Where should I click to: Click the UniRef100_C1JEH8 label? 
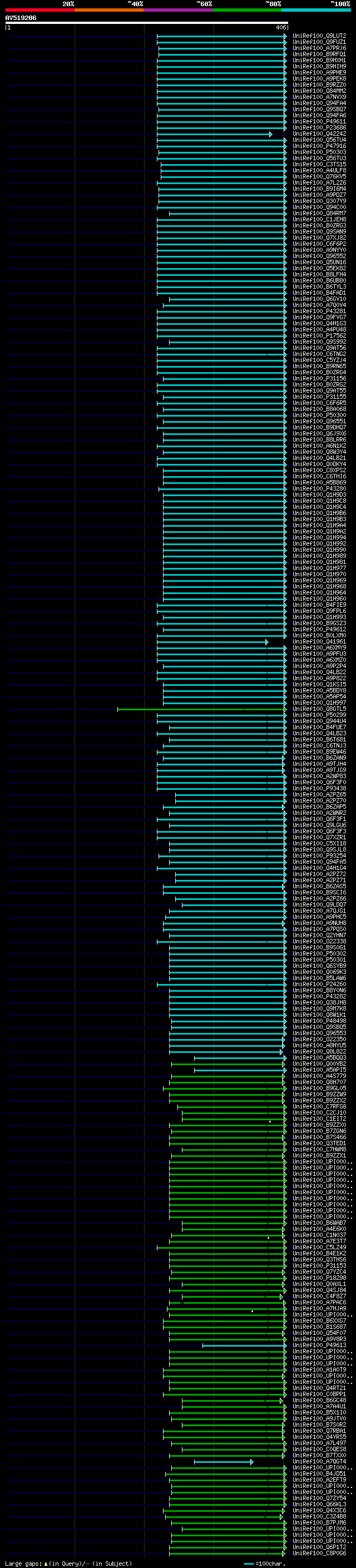(319, 220)
